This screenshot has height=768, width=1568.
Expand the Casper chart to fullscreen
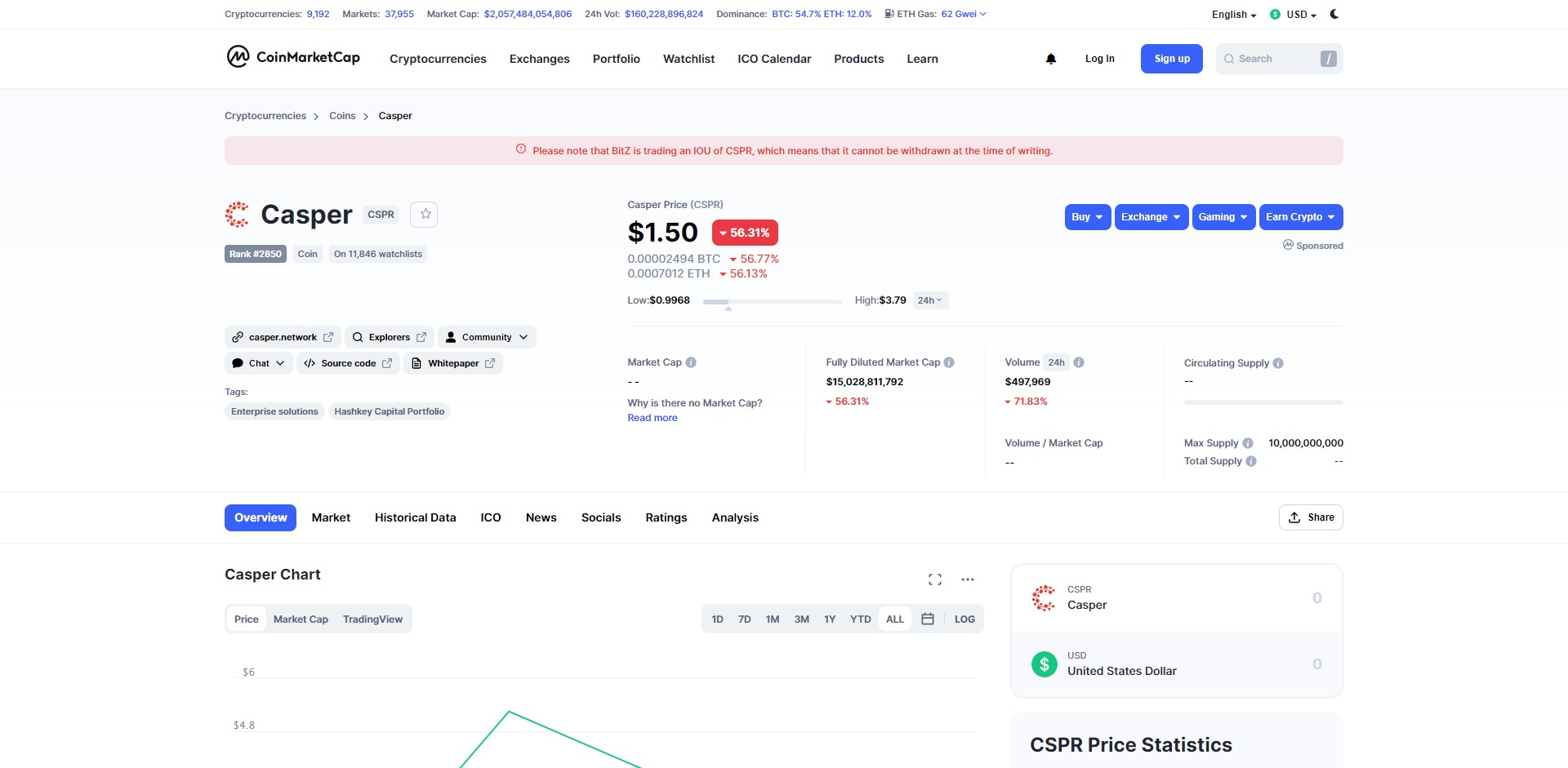(934, 579)
